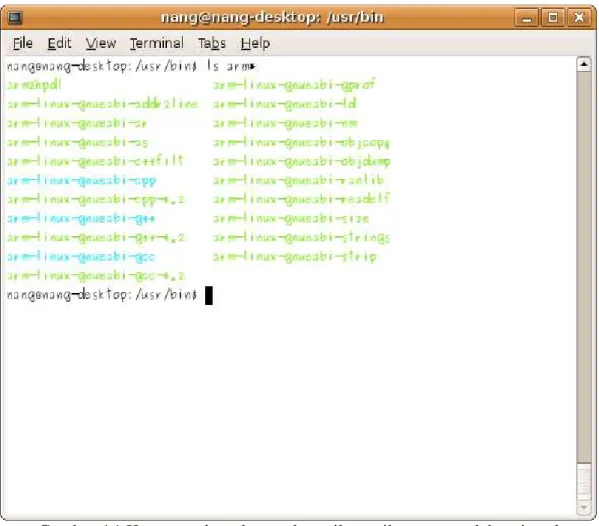This screenshot has width=599, height=526.
Task: Open the Edit menu
Action: (x=59, y=43)
